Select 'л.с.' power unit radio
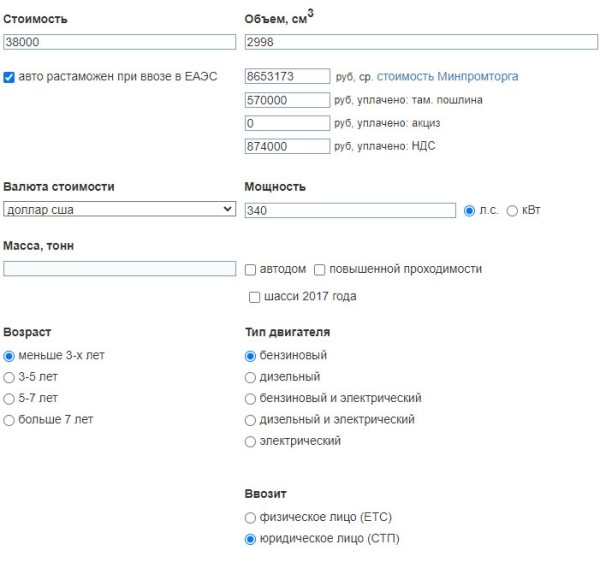This screenshot has width=600, height=568. (x=470, y=210)
